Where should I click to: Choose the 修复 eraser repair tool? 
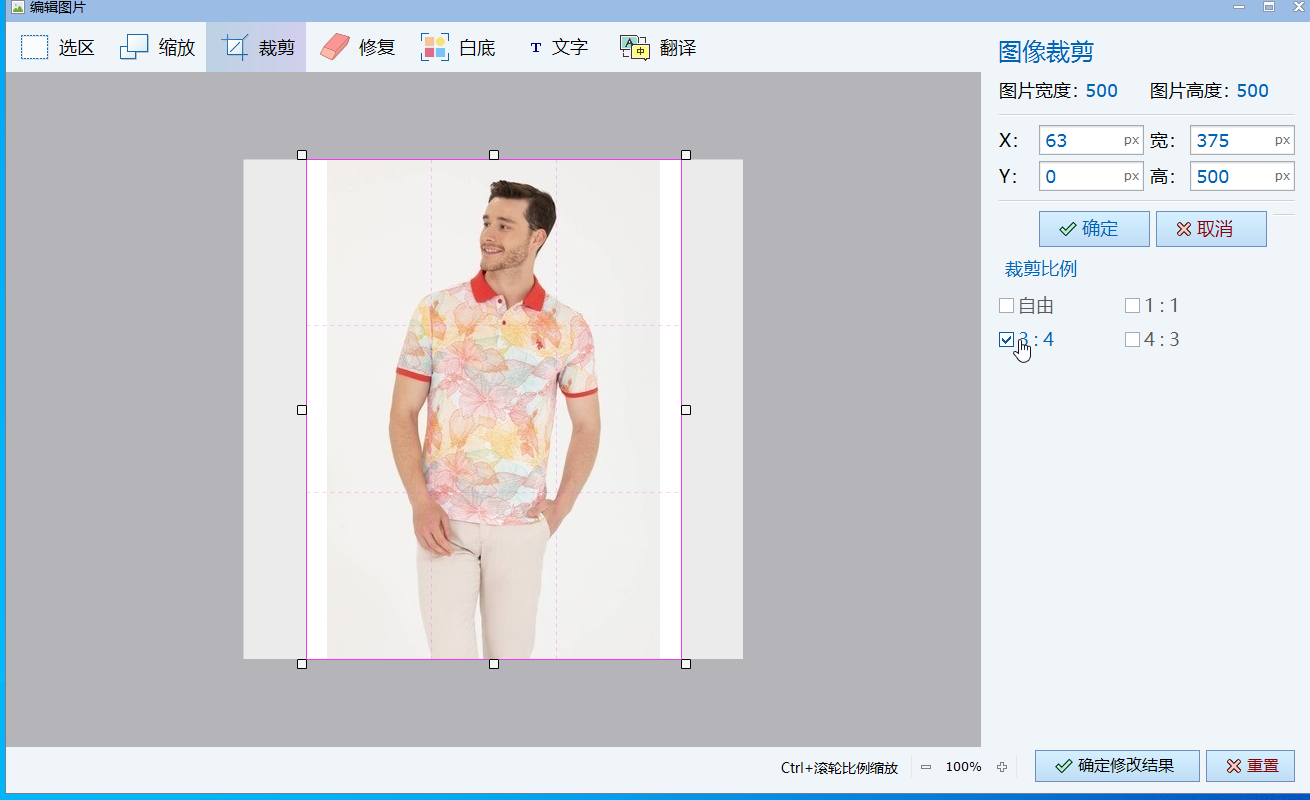(x=357, y=47)
